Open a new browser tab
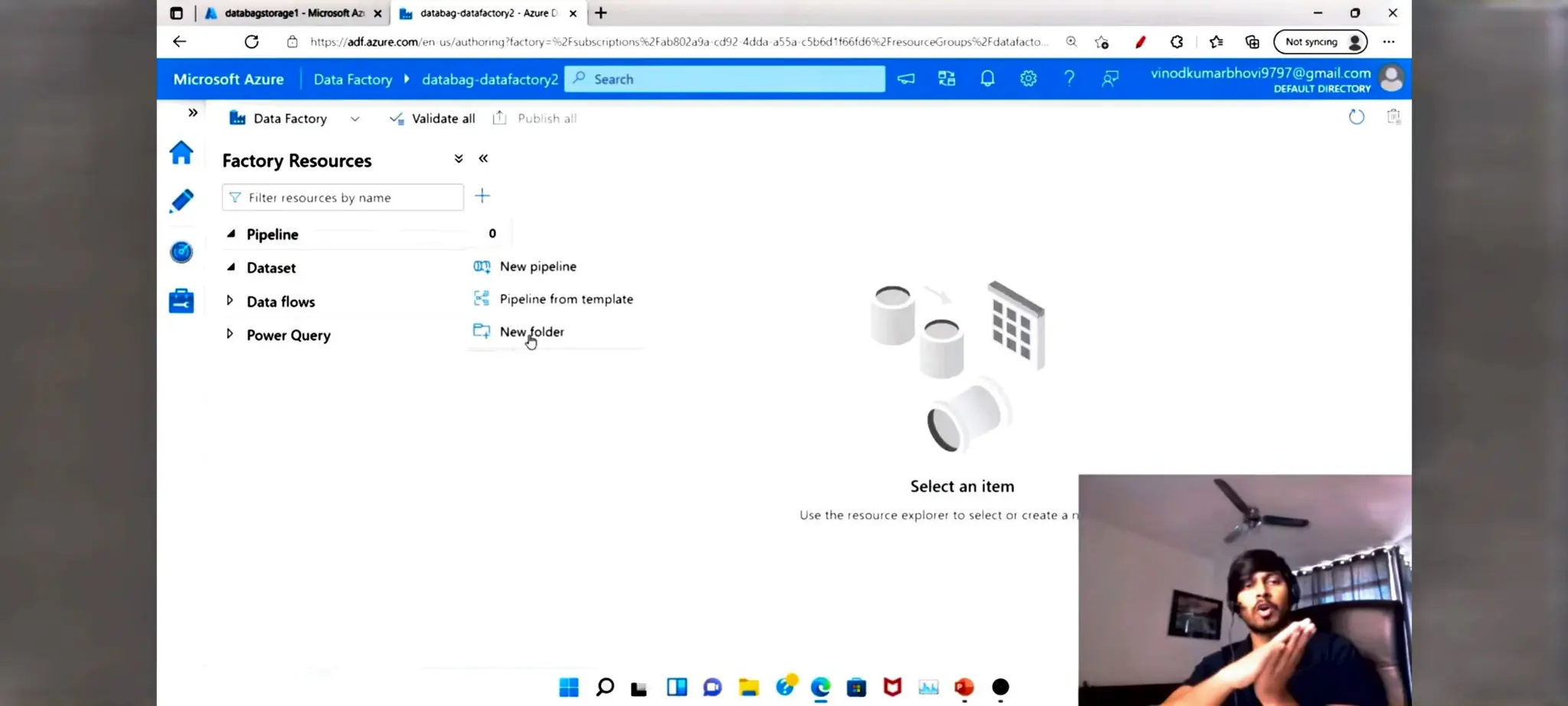The image size is (1568, 706). click(x=601, y=13)
